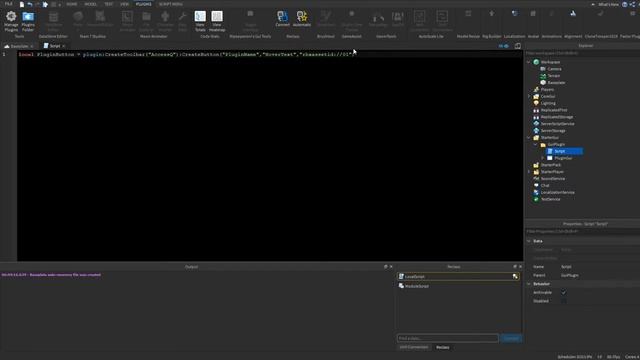Select Workspace in Explorer
This screenshot has height=360, width=640.
click(x=550, y=62)
